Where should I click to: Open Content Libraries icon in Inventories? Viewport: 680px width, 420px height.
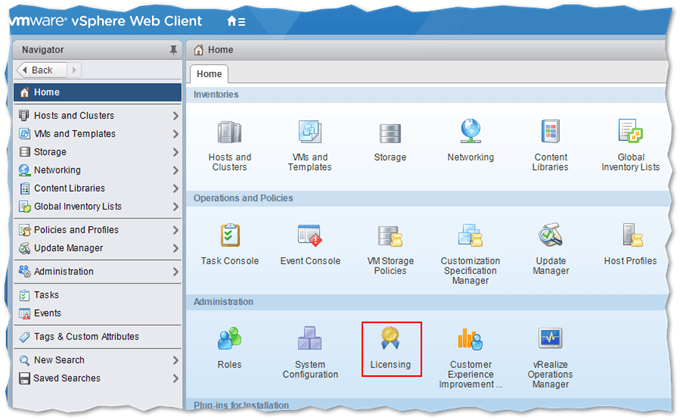(550, 131)
